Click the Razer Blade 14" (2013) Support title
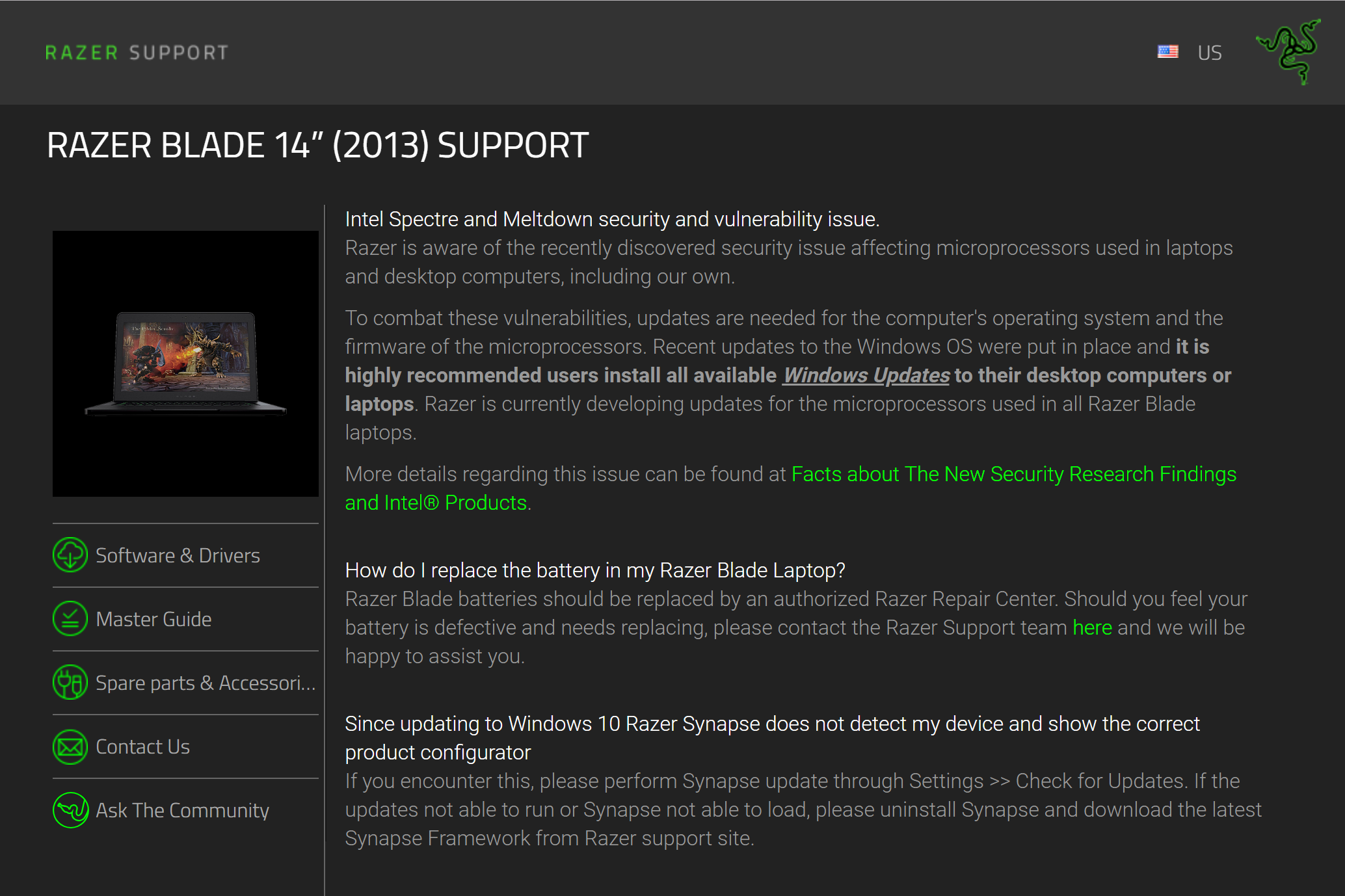The image size is (1345, 896). point(317,145)
